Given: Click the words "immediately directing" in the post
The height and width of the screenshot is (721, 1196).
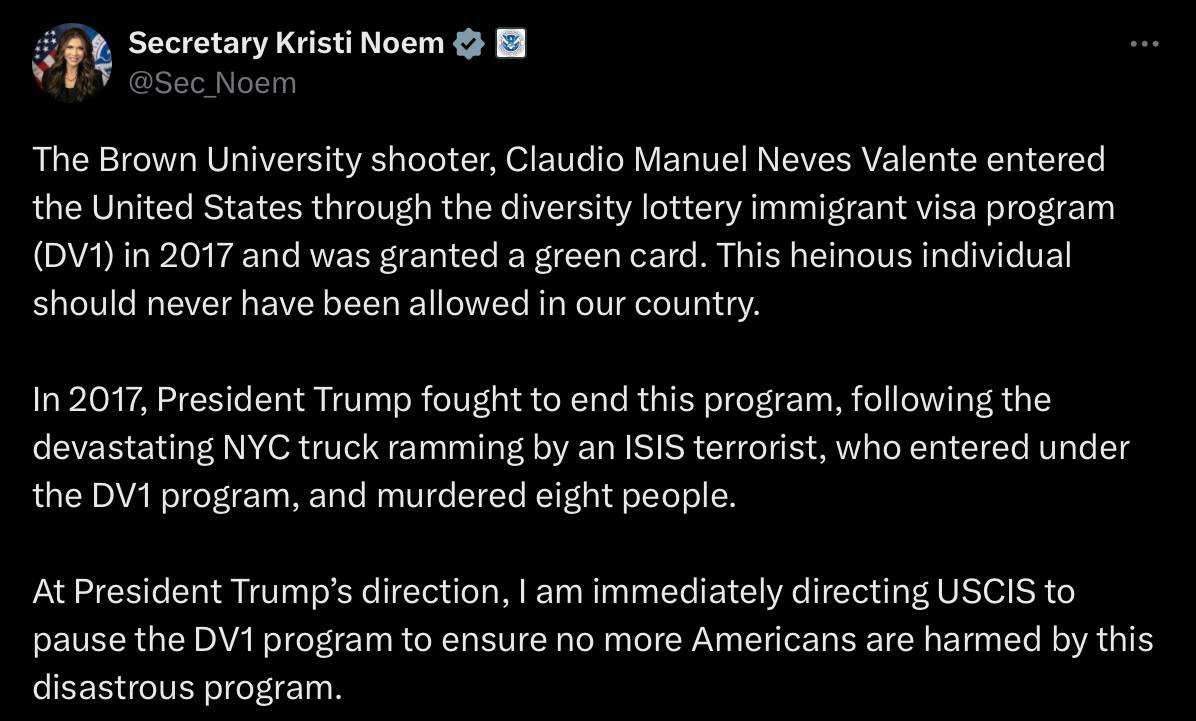Looking at the screenshot, I should (x=759, y=591).
